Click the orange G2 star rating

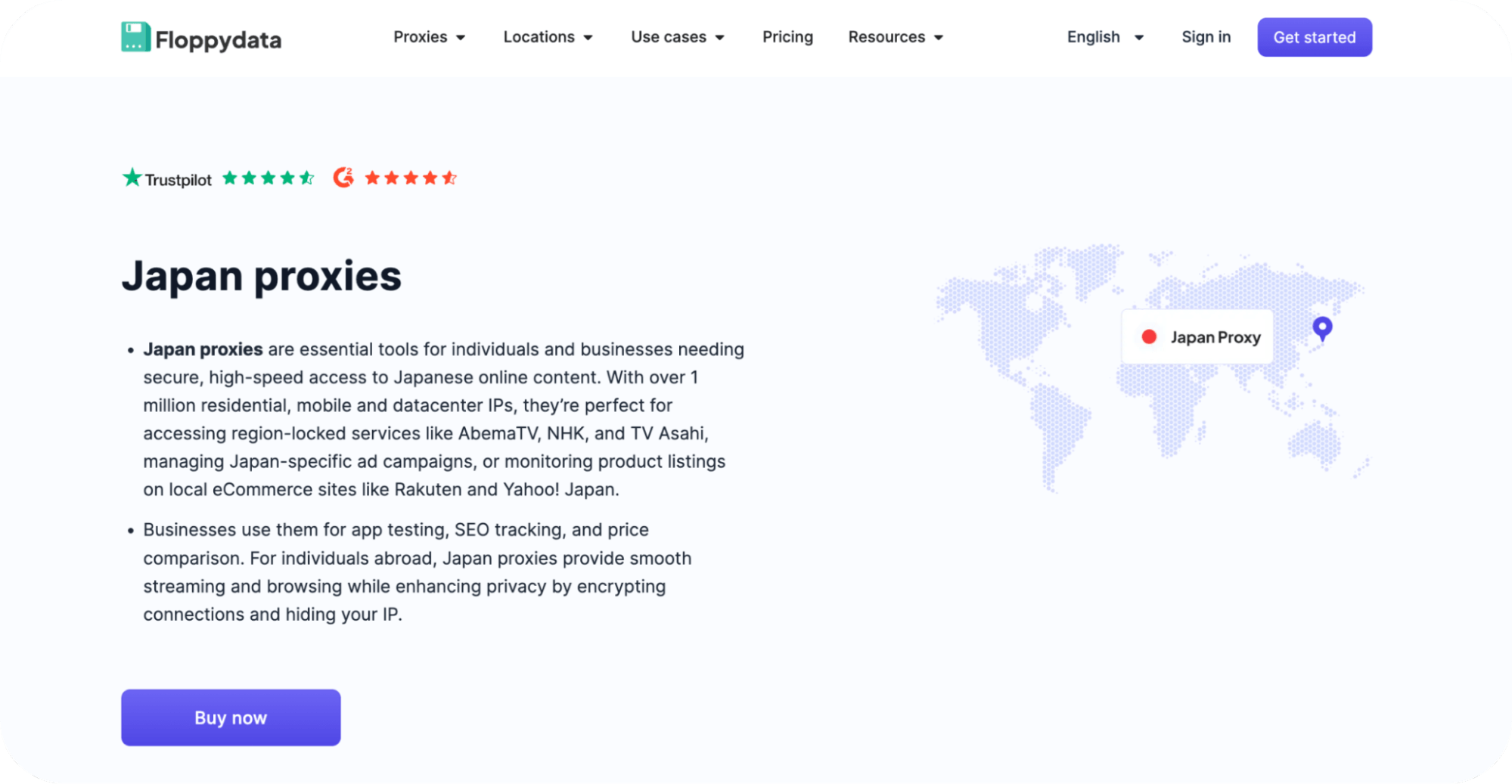[411, 178]
